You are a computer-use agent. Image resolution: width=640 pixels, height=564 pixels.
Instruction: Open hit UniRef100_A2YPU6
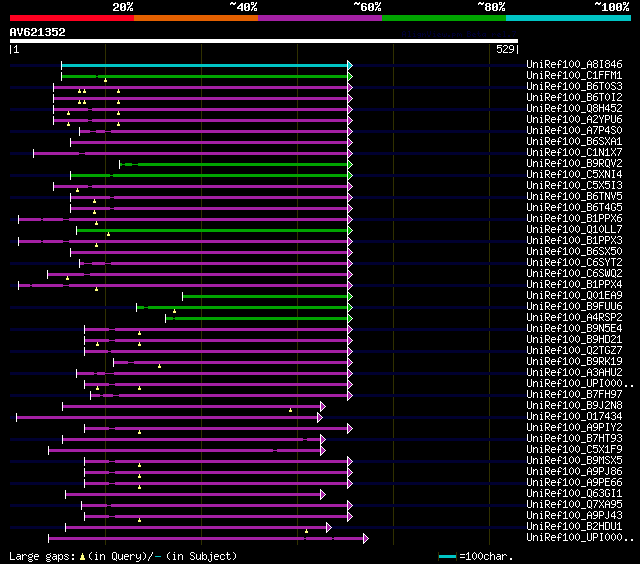pos(574,120)
